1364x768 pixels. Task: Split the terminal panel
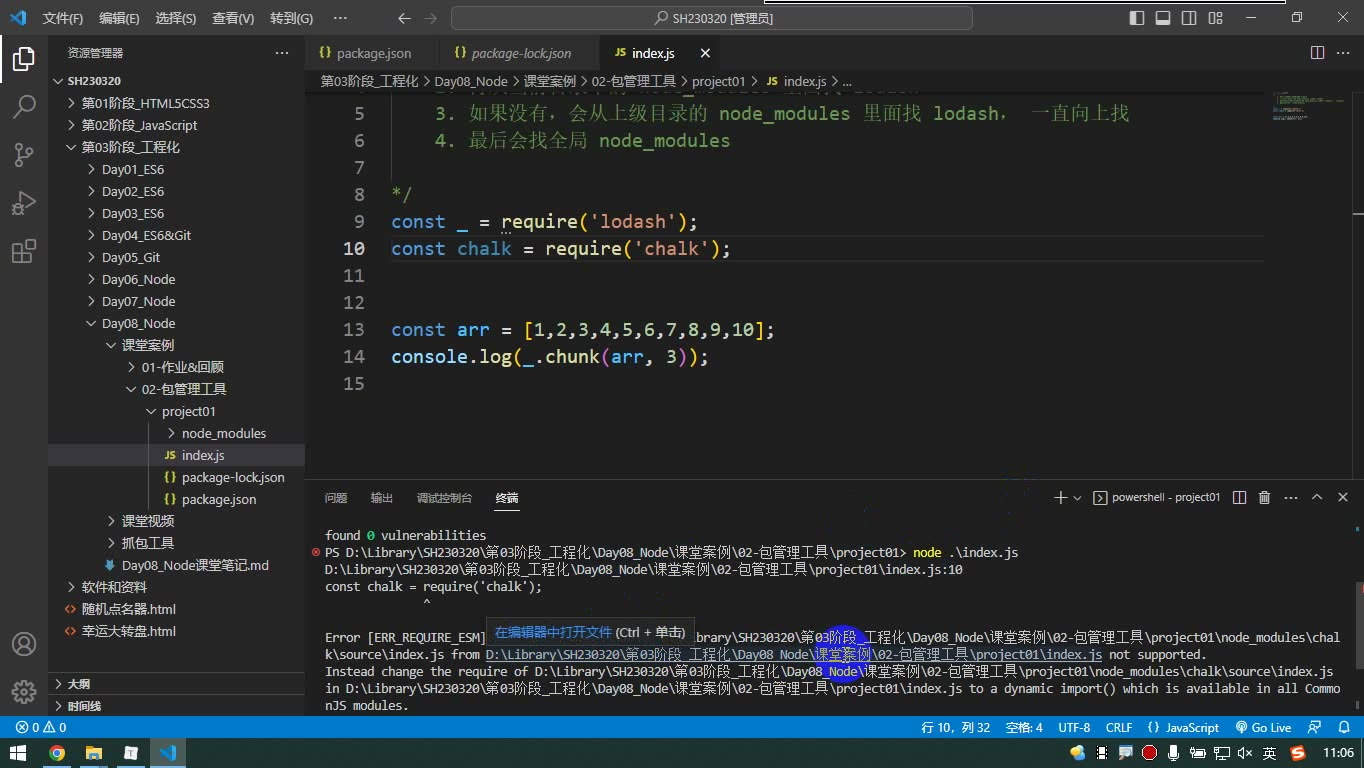[1239, 497]
